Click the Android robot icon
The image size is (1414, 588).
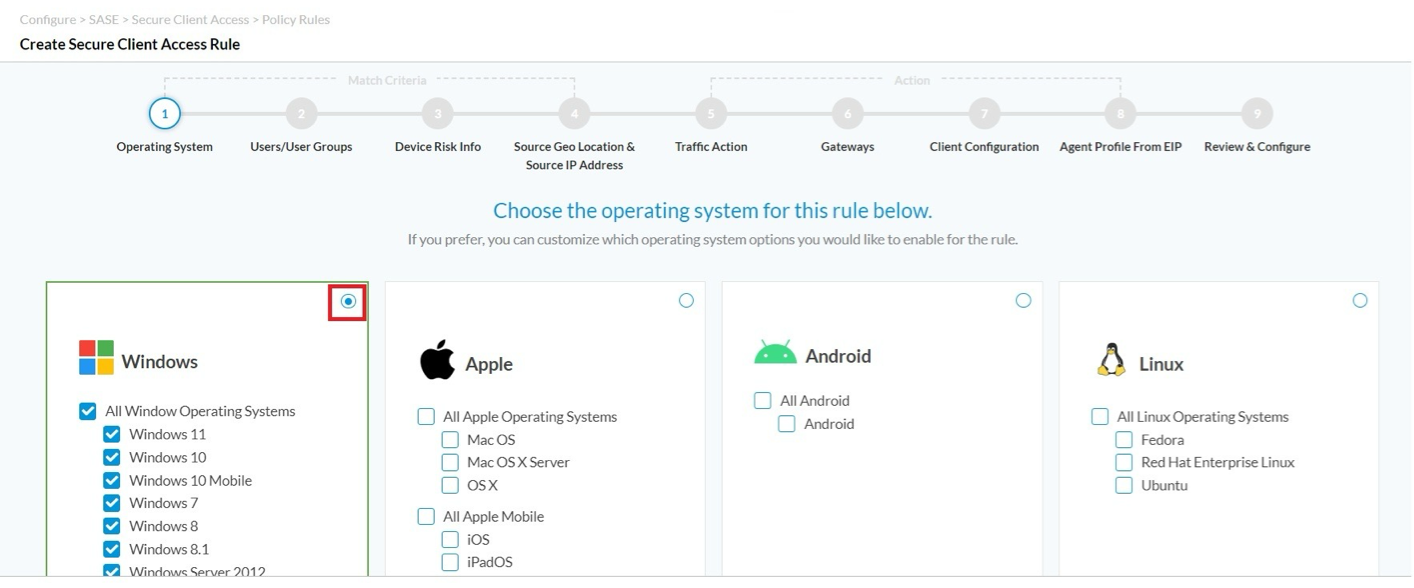pos(775,354)
